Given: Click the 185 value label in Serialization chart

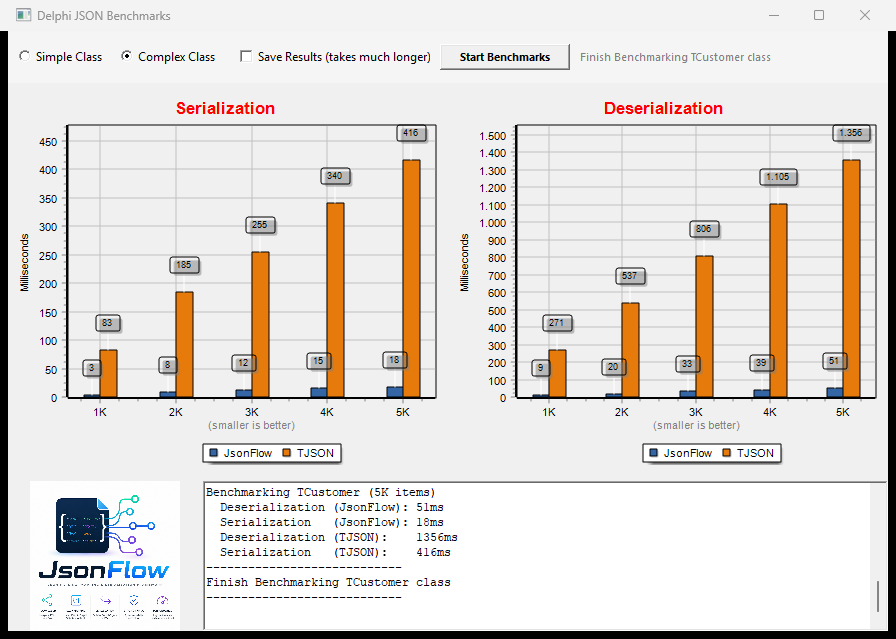Looking at the screenshot, I should [x=183, y=265].
